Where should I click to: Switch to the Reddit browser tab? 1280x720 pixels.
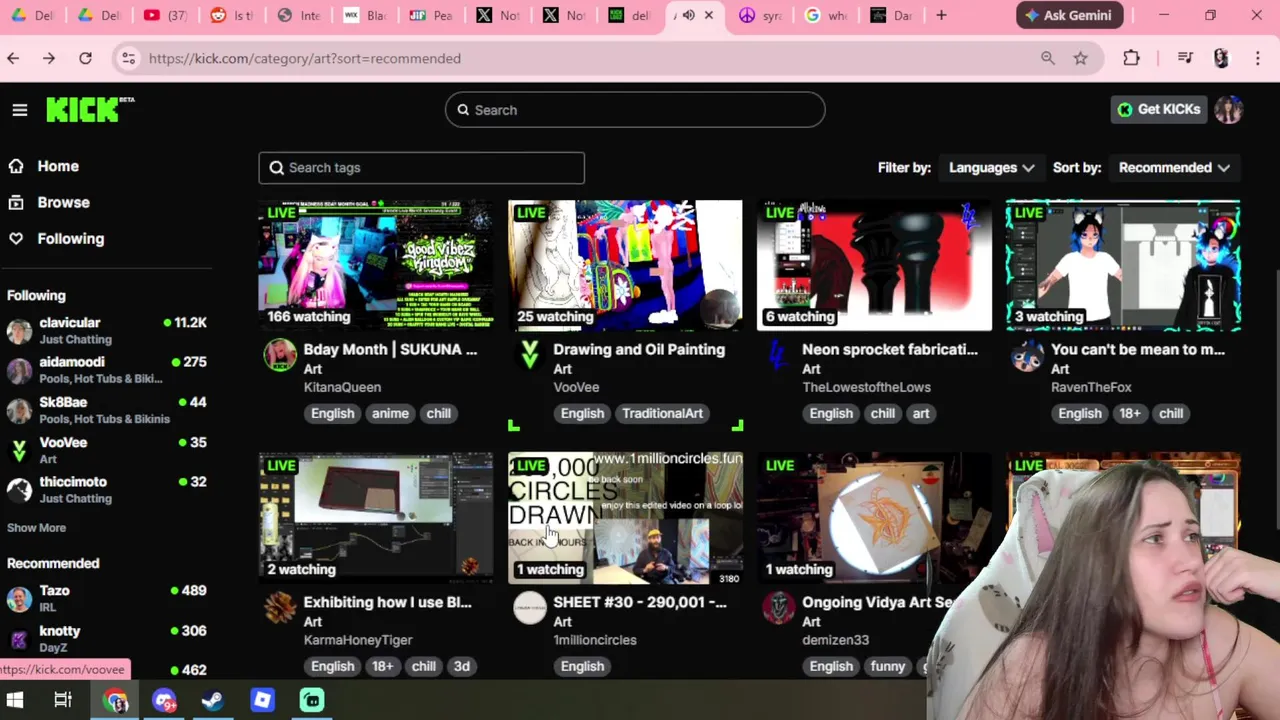pyautogui.click(x=230, y=15)
